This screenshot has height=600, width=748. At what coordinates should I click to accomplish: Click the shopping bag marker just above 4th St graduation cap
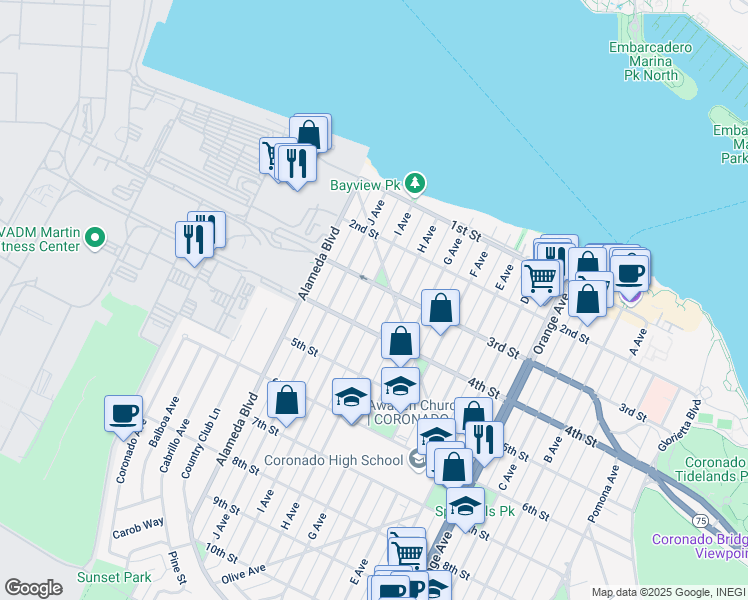tap(400, 342)
